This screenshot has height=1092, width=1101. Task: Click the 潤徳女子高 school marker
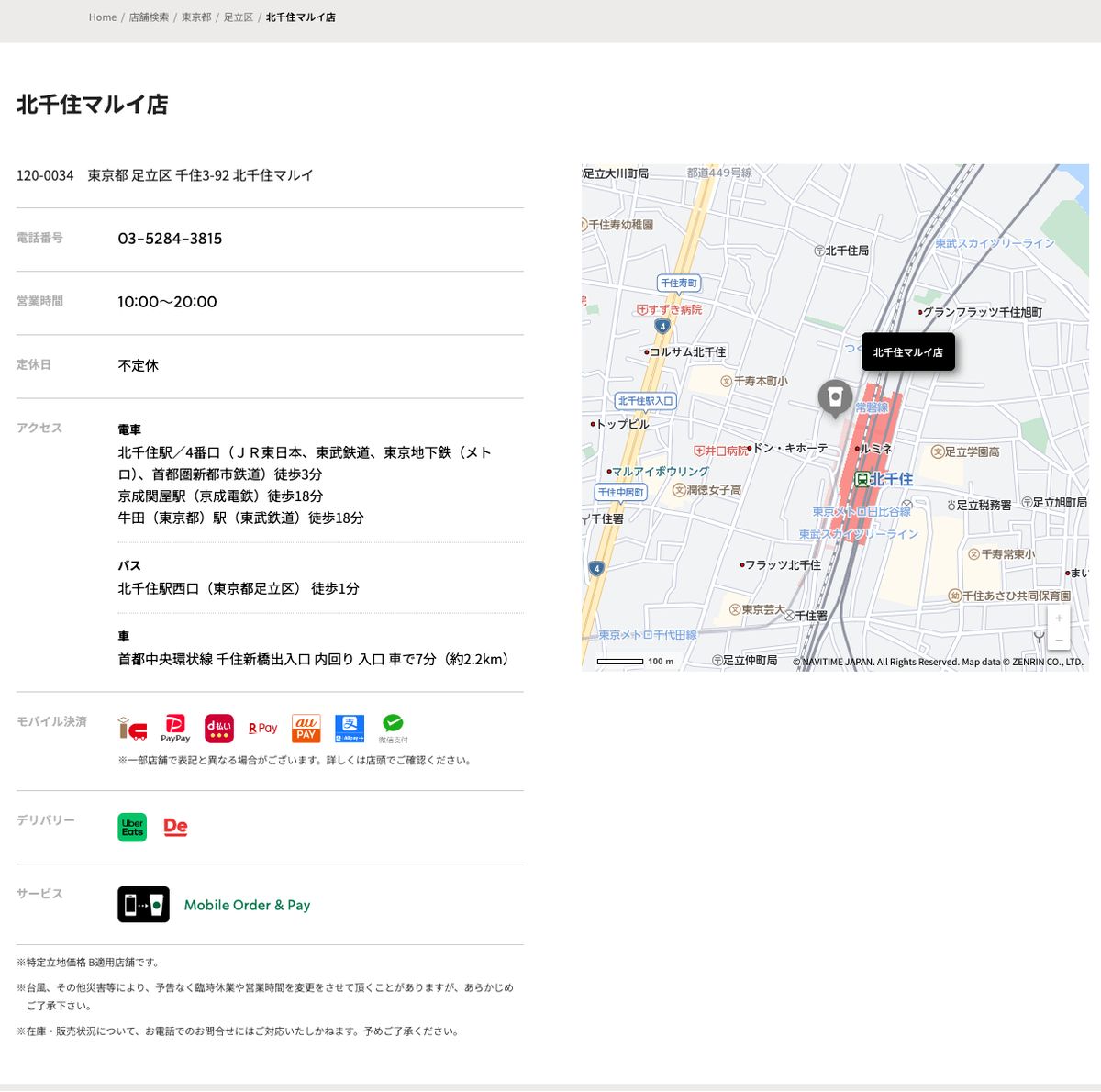679,490
